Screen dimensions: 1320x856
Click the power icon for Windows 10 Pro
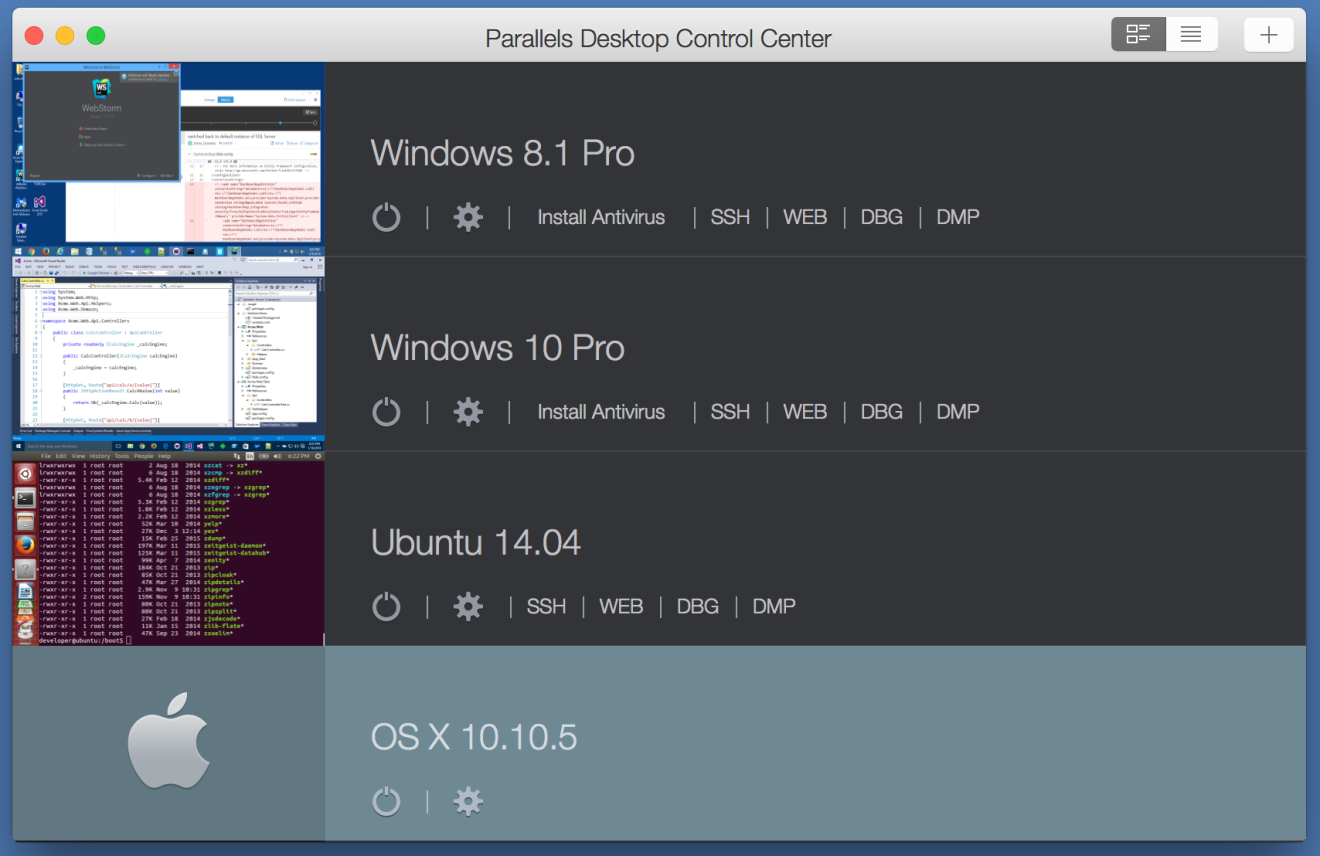[386, 412]
